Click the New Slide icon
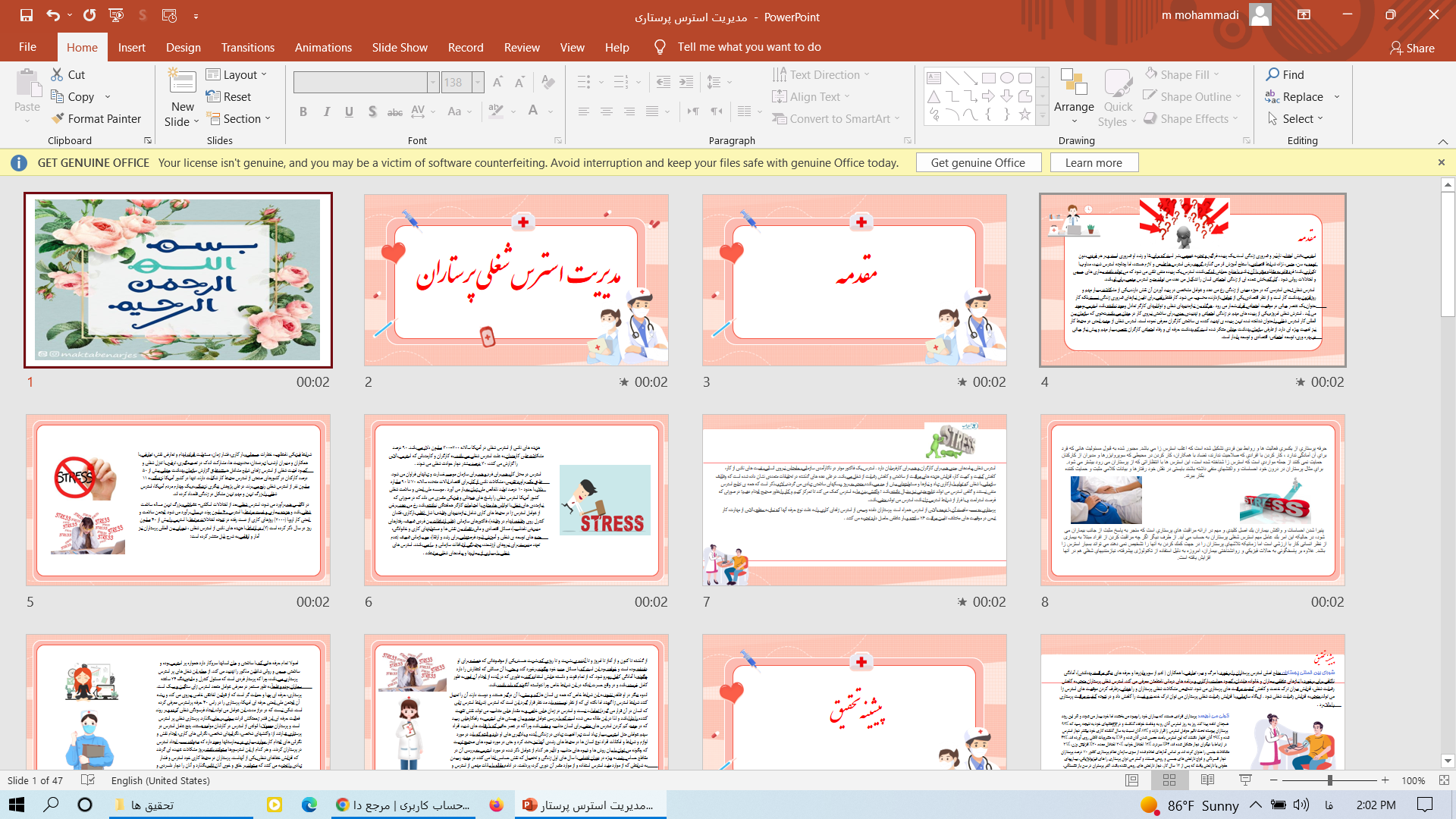1456x819 pixels. point(182,82)
